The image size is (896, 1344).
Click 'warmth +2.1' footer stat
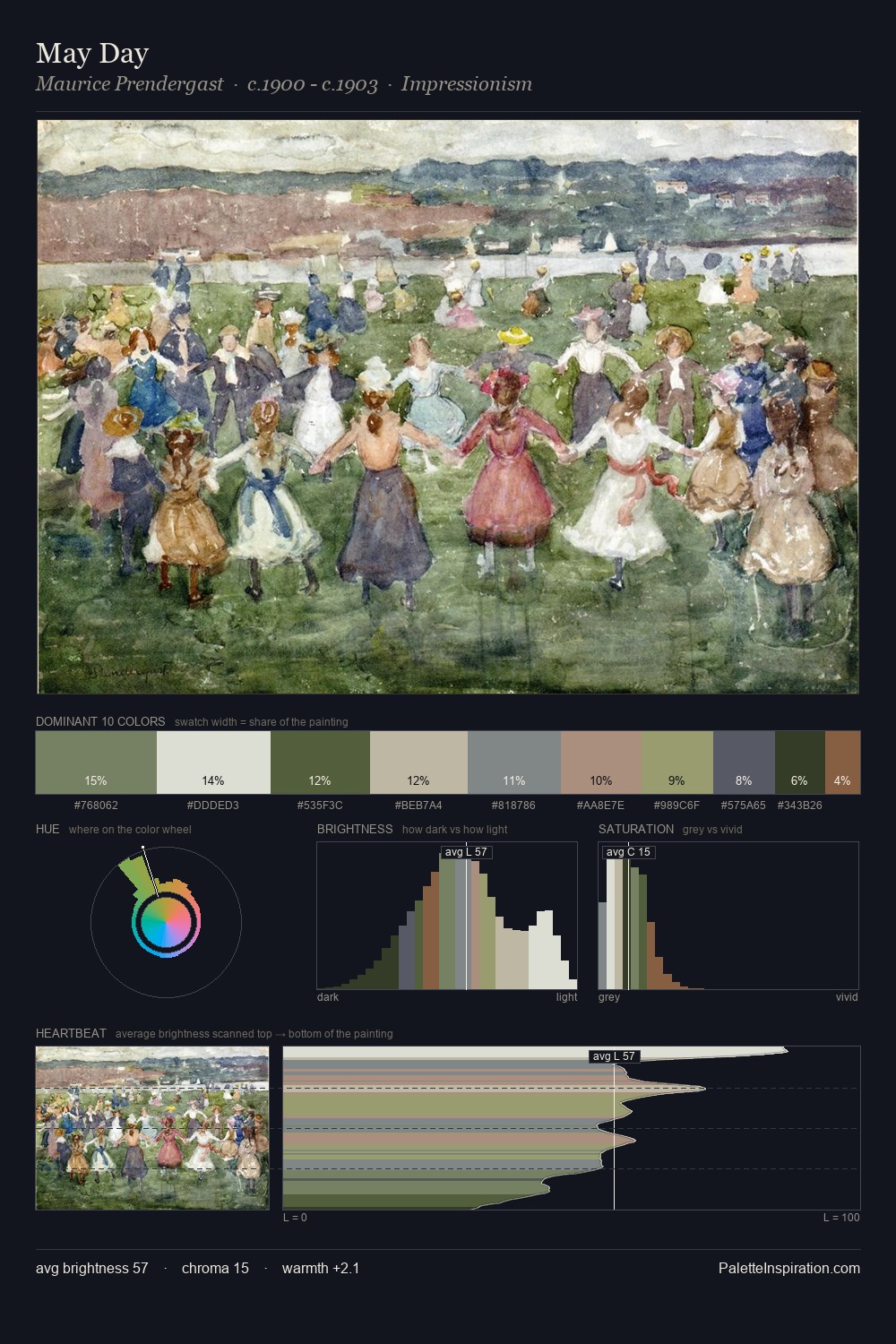(x=321, y=1268)
